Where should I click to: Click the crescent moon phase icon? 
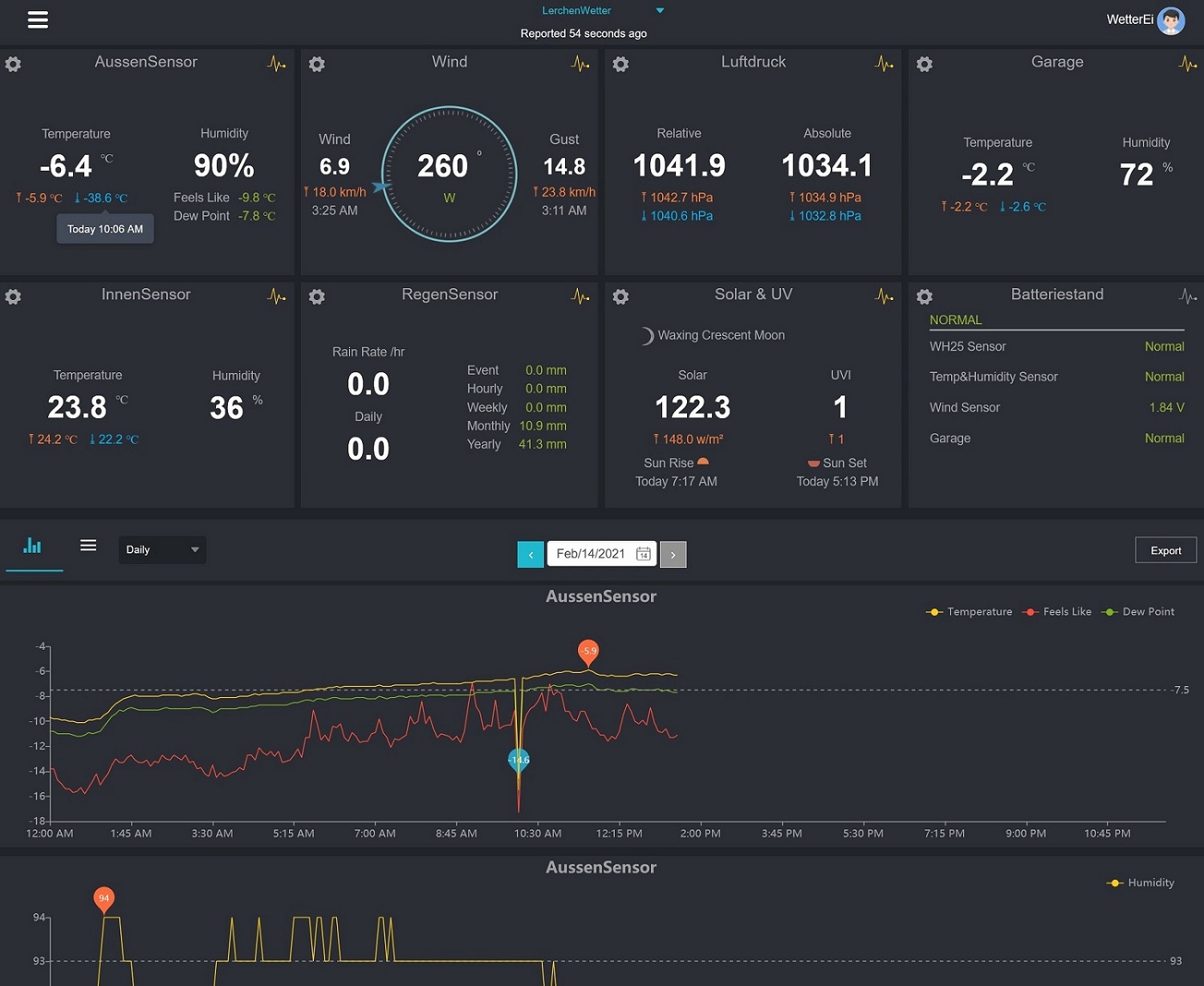pos(647,335)
